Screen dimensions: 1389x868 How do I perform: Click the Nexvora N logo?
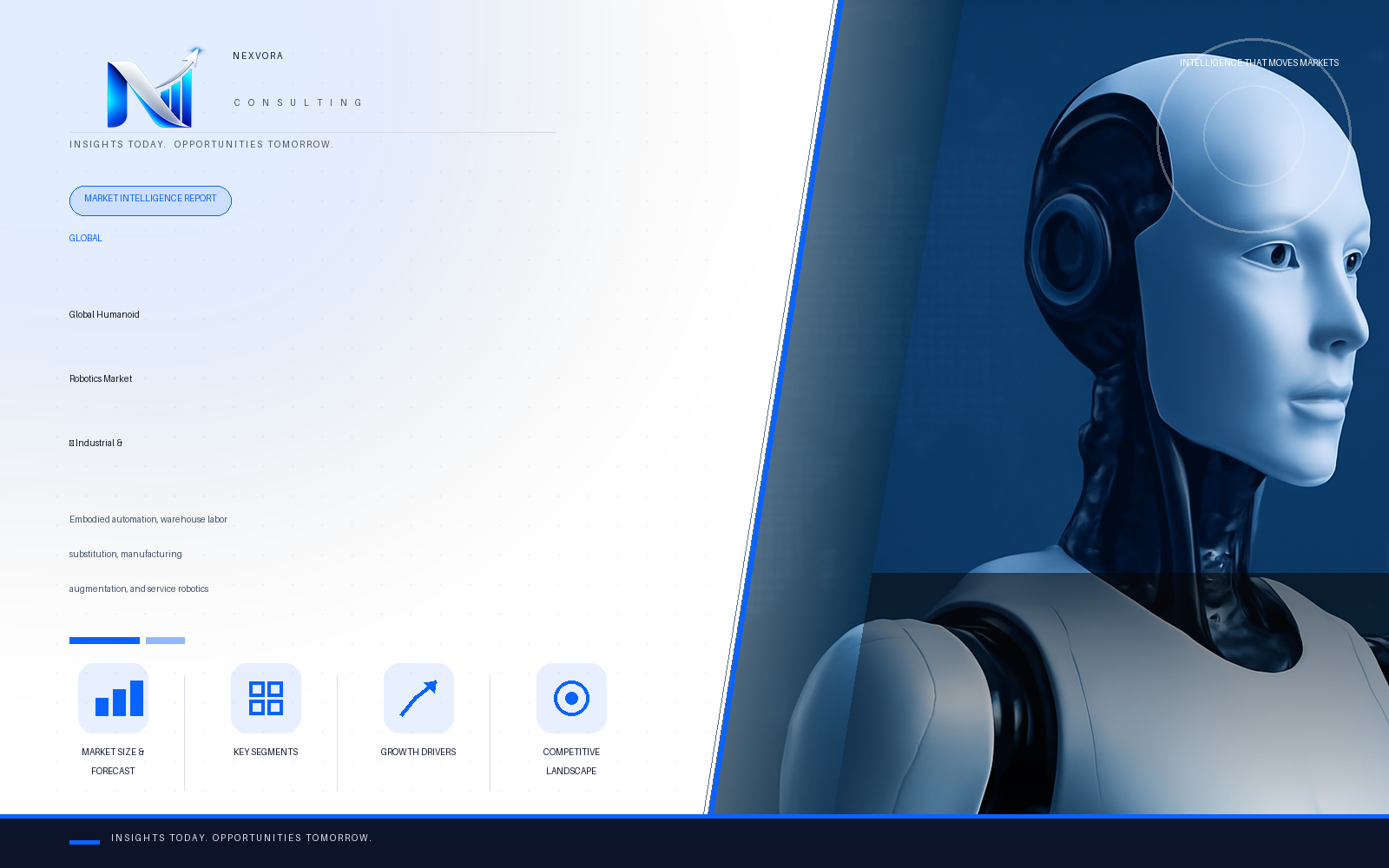coord(156,88)
